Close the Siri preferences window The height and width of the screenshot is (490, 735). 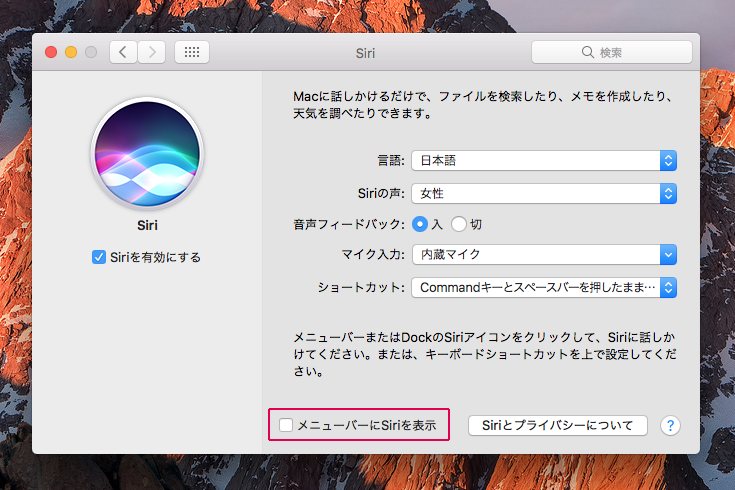(51, 52)
